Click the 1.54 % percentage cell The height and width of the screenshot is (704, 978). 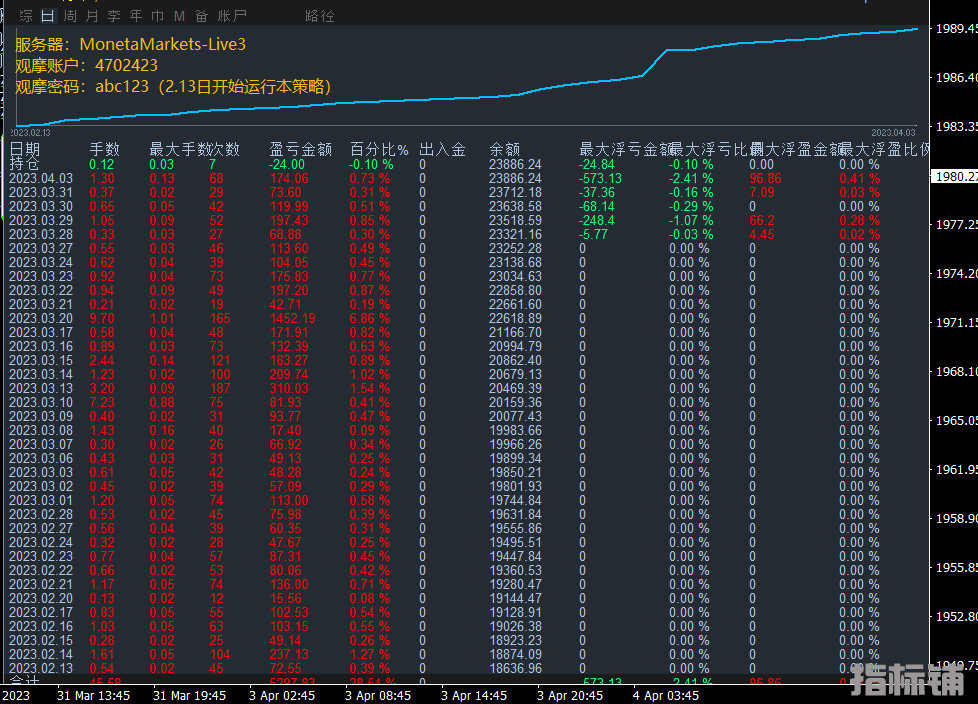(370, 388)
